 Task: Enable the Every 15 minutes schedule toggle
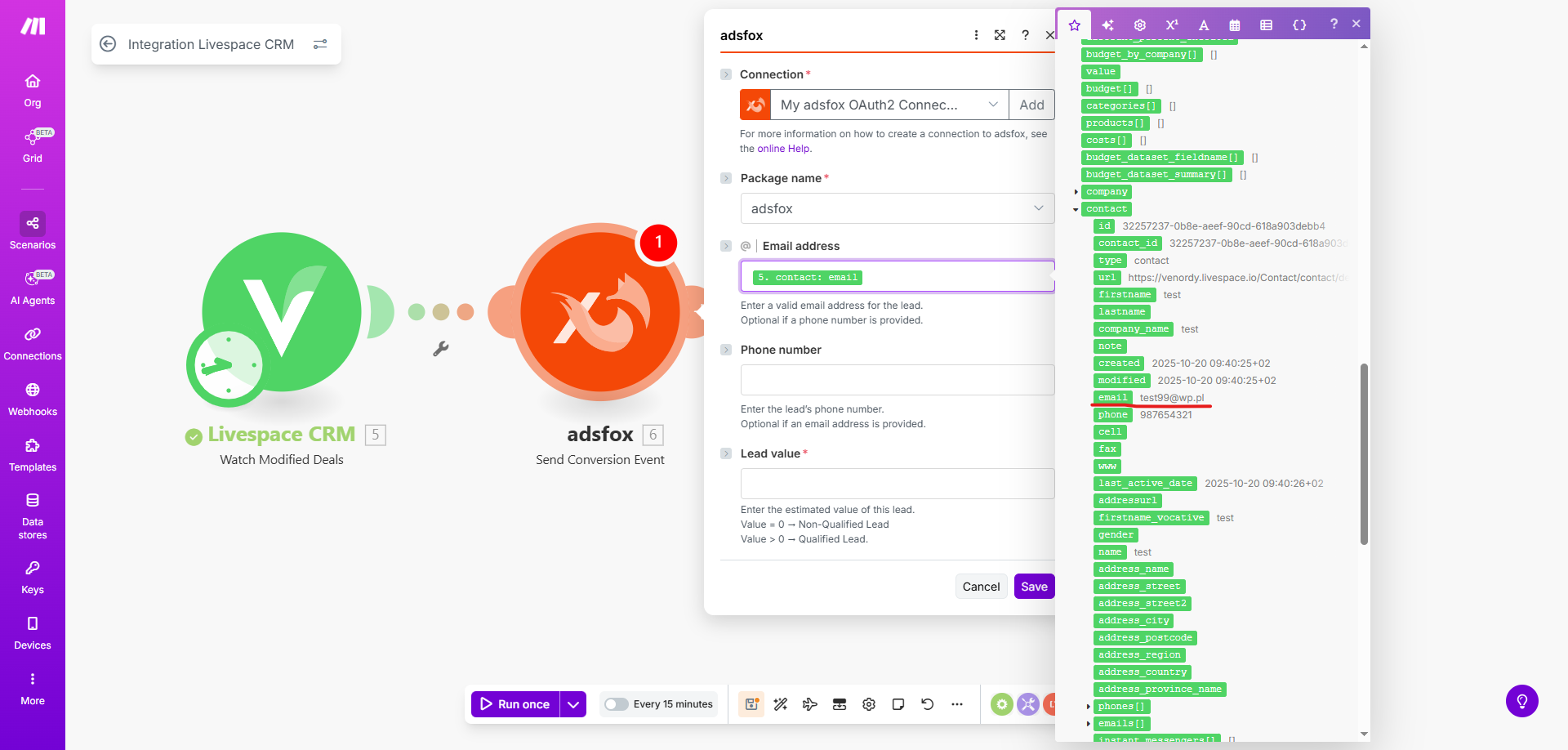coord(617,704)
